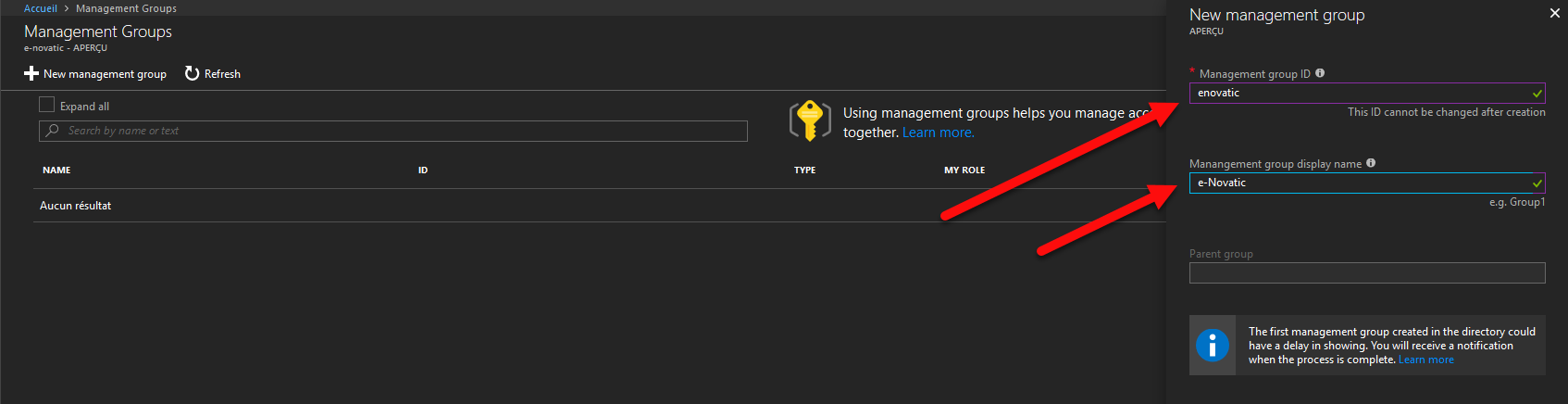The image size is (1568, 404).
Task: Sort by the TYPE column header
Action: pos(805,170)
